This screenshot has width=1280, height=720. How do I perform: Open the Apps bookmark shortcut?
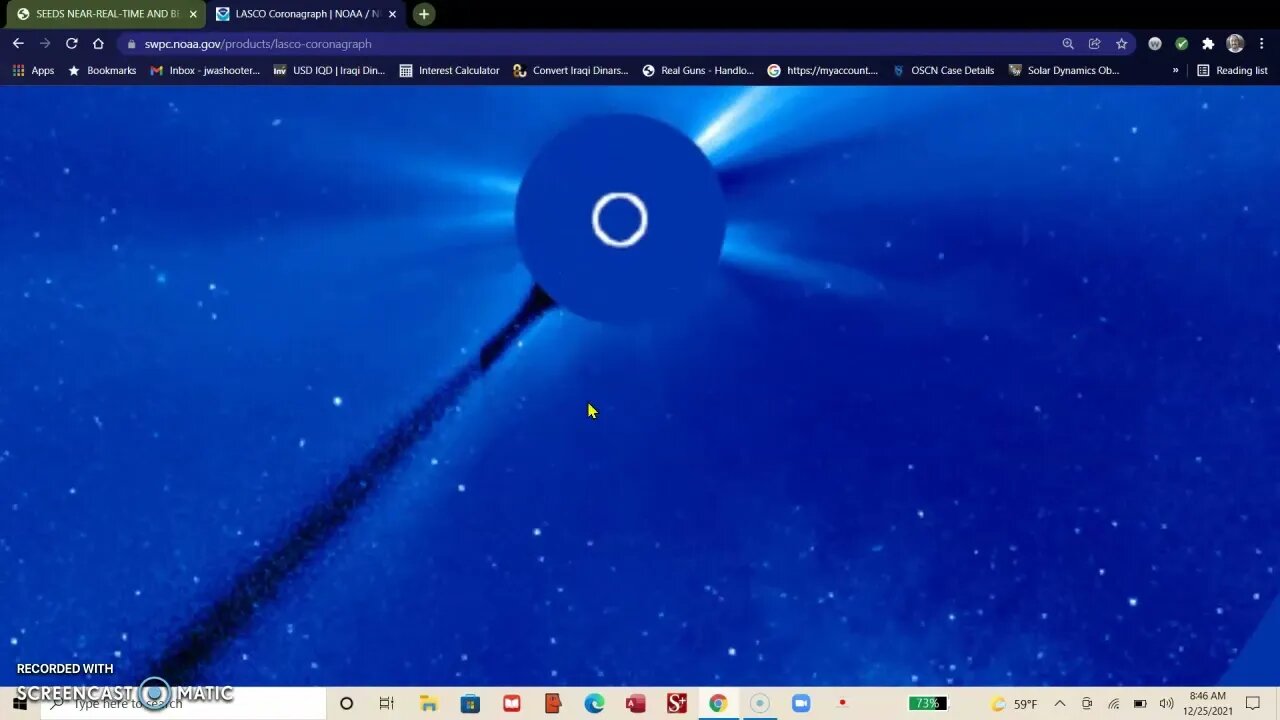[x=33, y=71]
